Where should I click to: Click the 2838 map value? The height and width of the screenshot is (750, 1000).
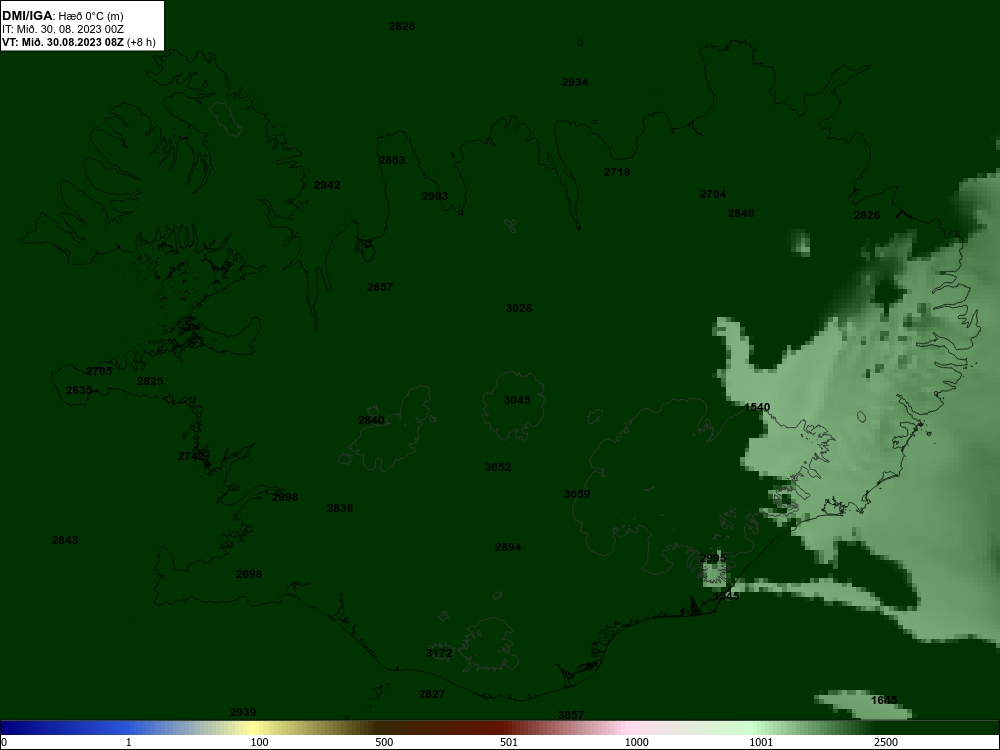[x=339, y=508]
